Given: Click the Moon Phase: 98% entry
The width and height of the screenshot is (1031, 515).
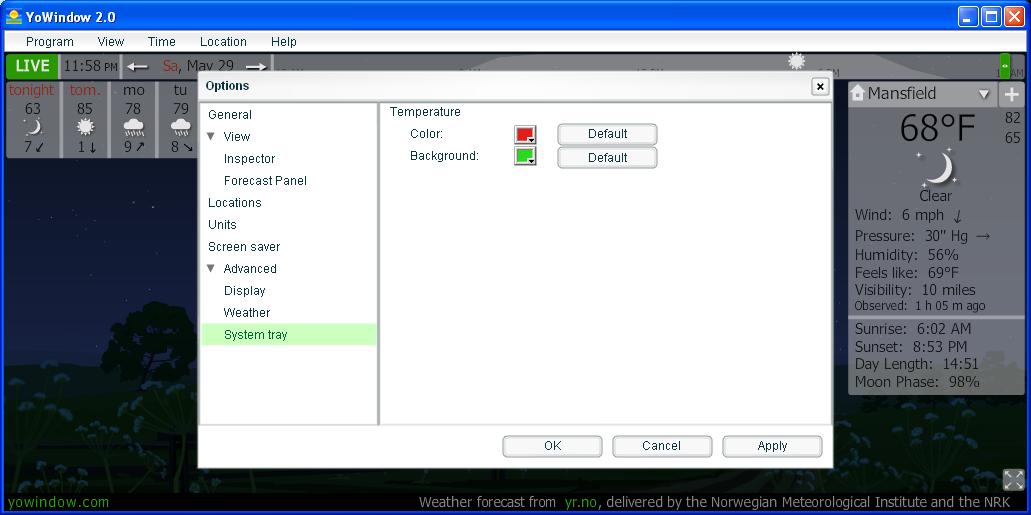Looking at the screenshot, I should (x=917, y=382).
